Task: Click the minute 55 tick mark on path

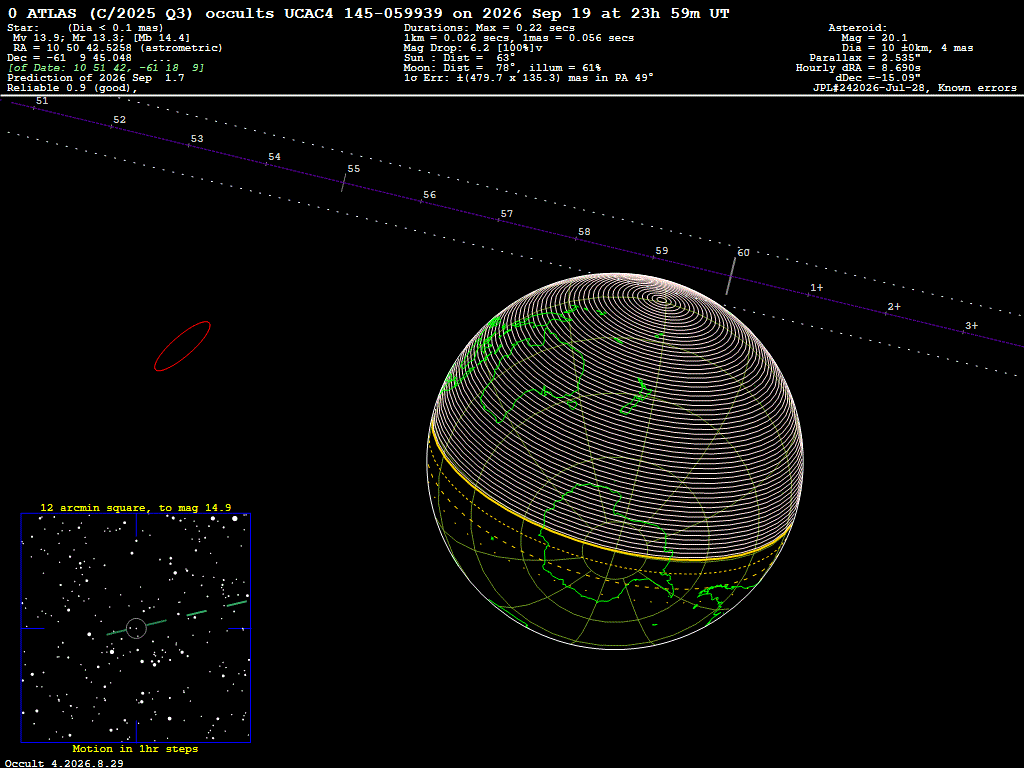Action: tap(344, 182)
